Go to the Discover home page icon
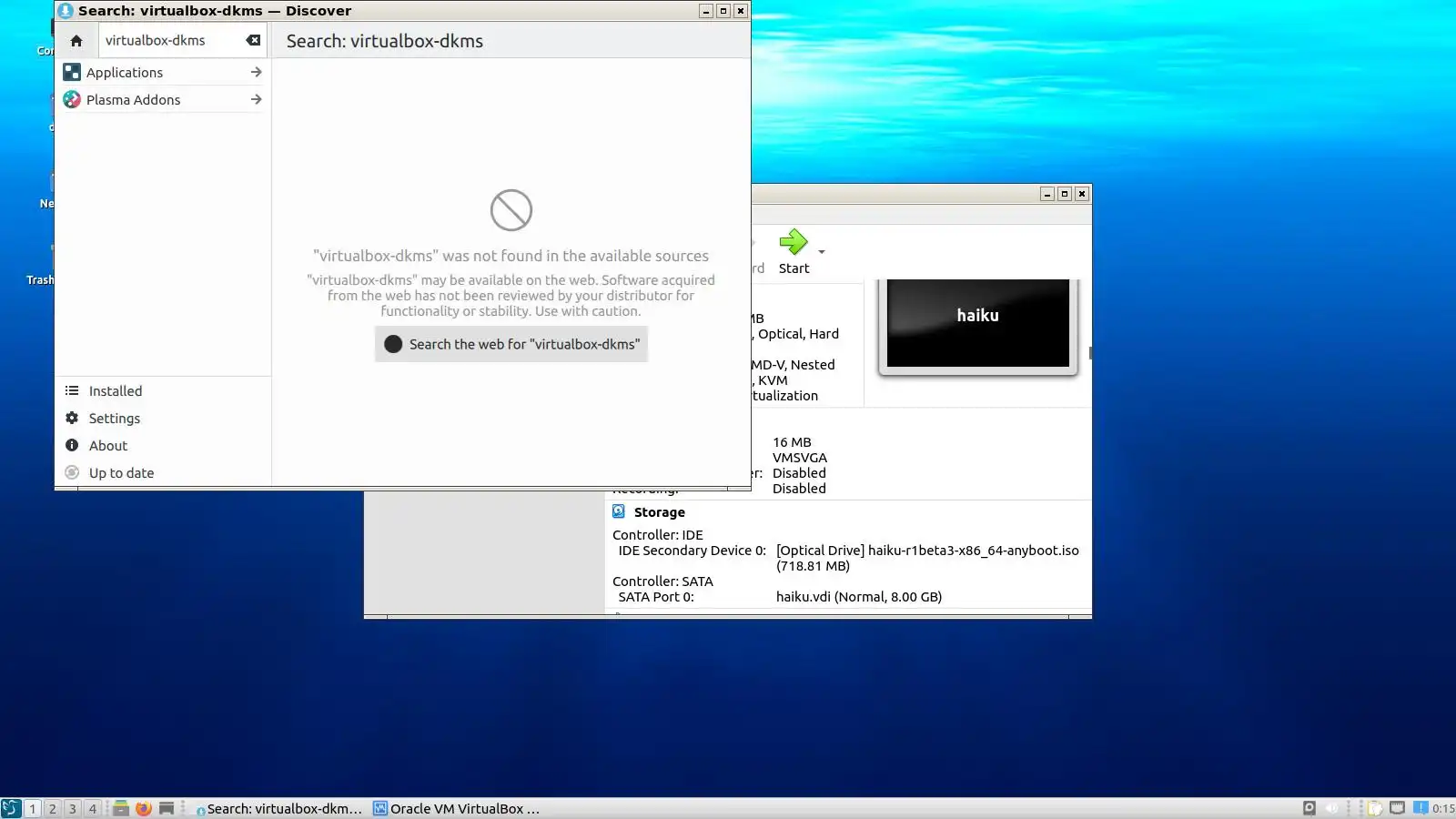This screenshot has width=1456, height=819. (76, 41)
